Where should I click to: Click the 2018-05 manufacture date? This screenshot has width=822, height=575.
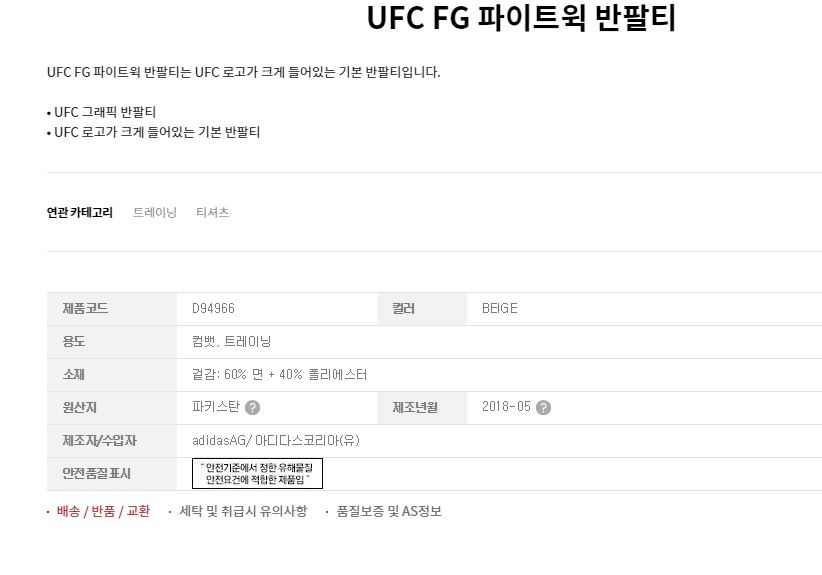click(505, 408)
